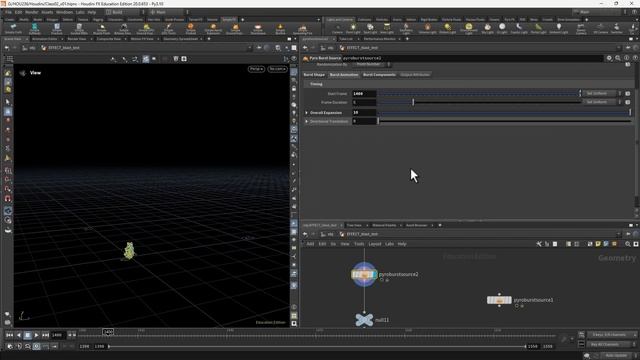Click the sticky note icon in network toolbar
Screen dimensions: 640x360
pos(598,244)
